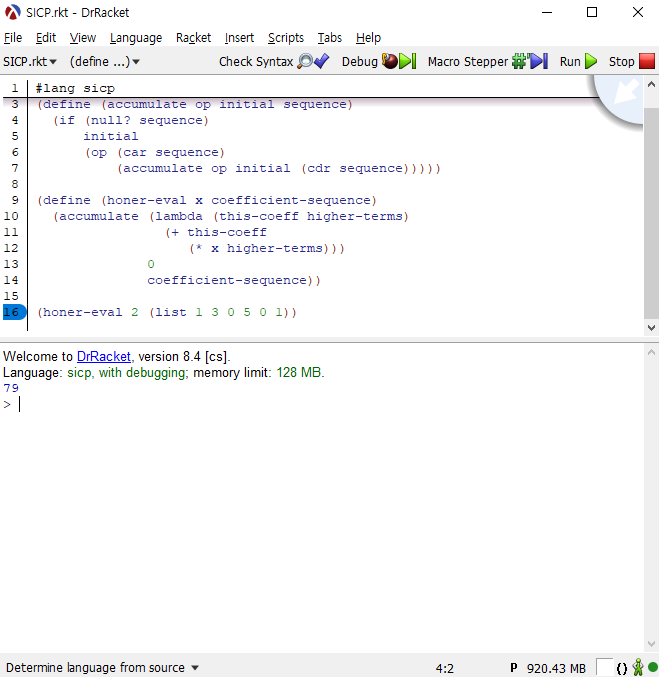Click the red Stop icon

point(646,62)
